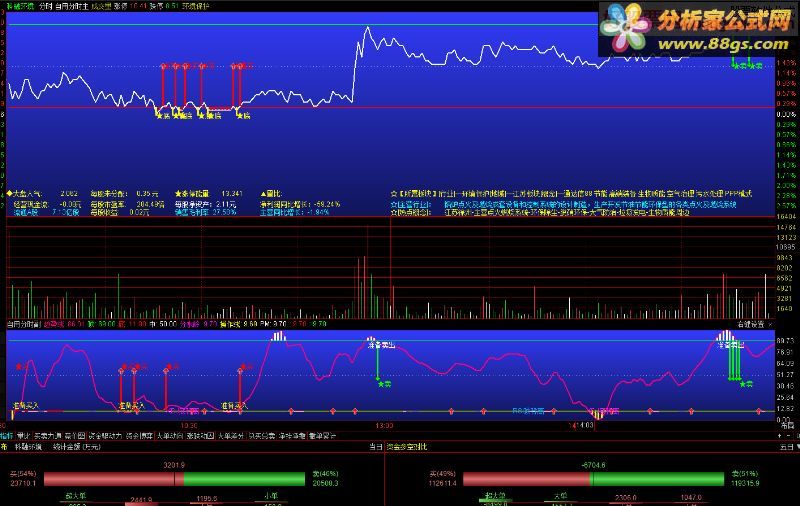Select the 当日 period label
800x506 pixels.
[x=376, y=447]
